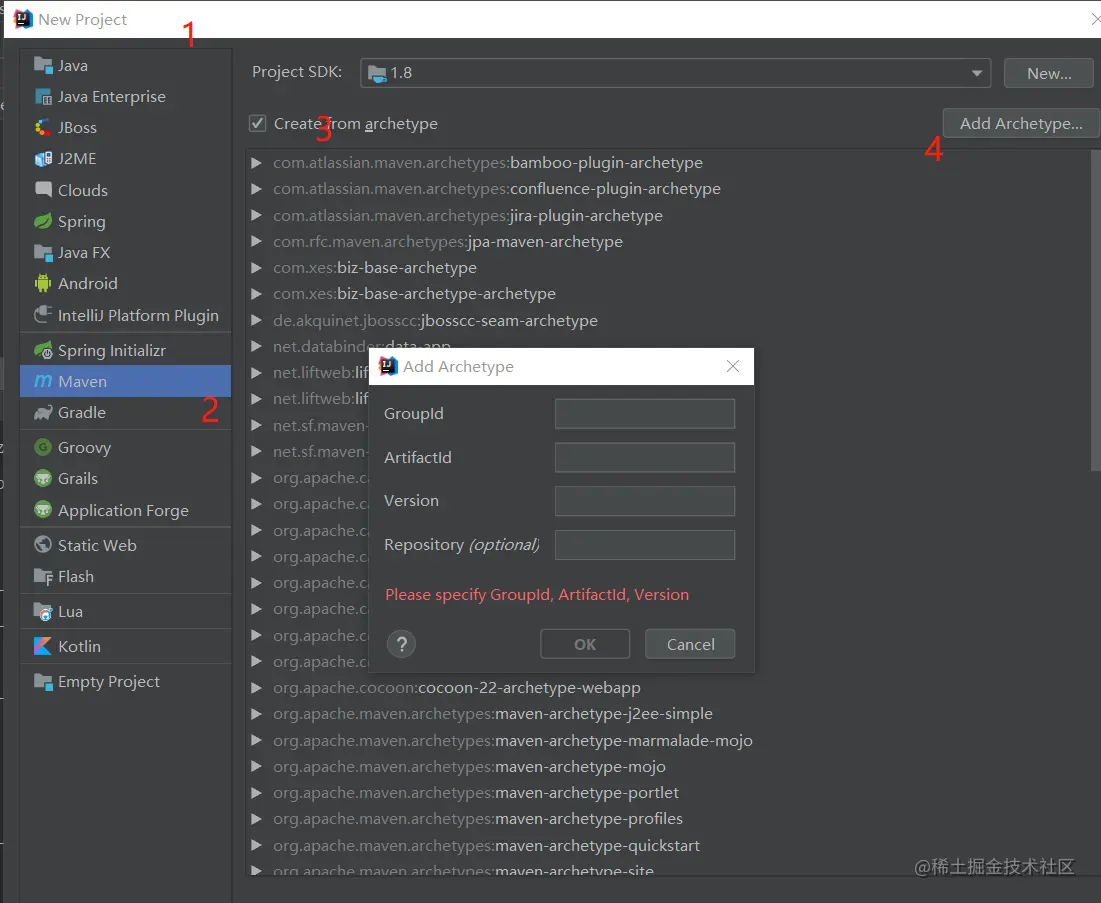Click the Add Archetype... button
This screenshot has height=903, width=1101.
1020,124
